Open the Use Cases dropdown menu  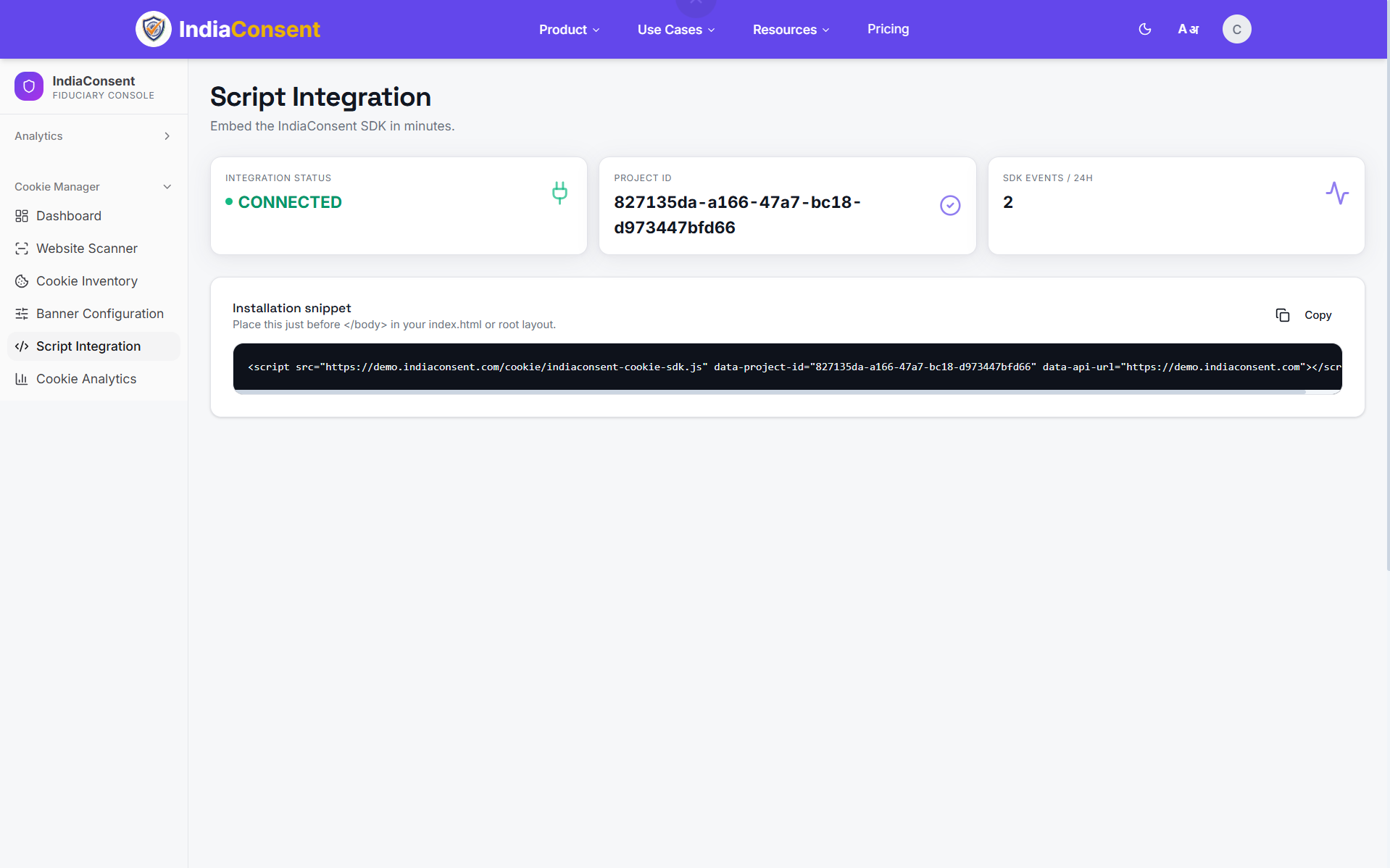click(677, 30)
